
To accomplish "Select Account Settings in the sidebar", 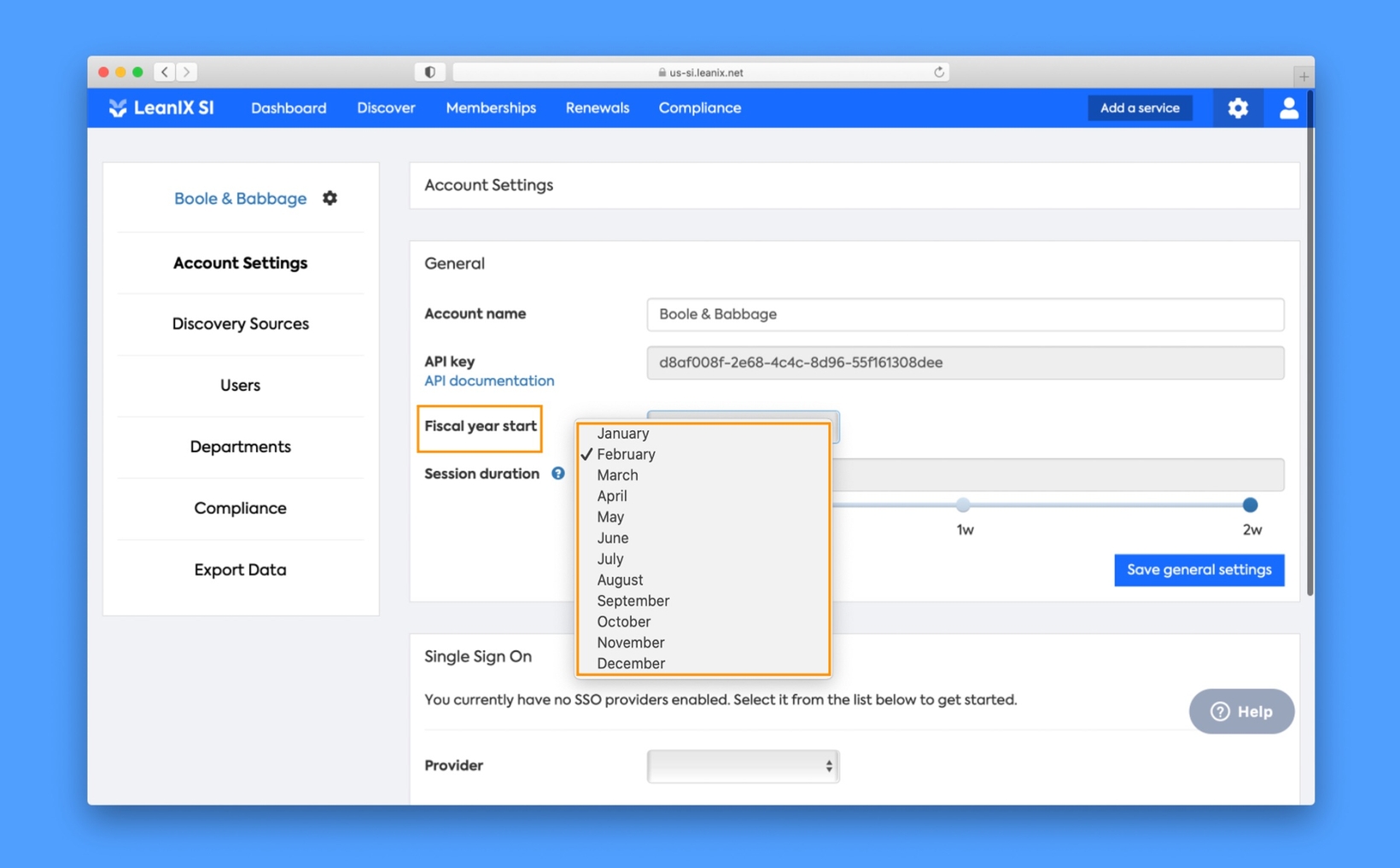I will (x=240, y=263).
